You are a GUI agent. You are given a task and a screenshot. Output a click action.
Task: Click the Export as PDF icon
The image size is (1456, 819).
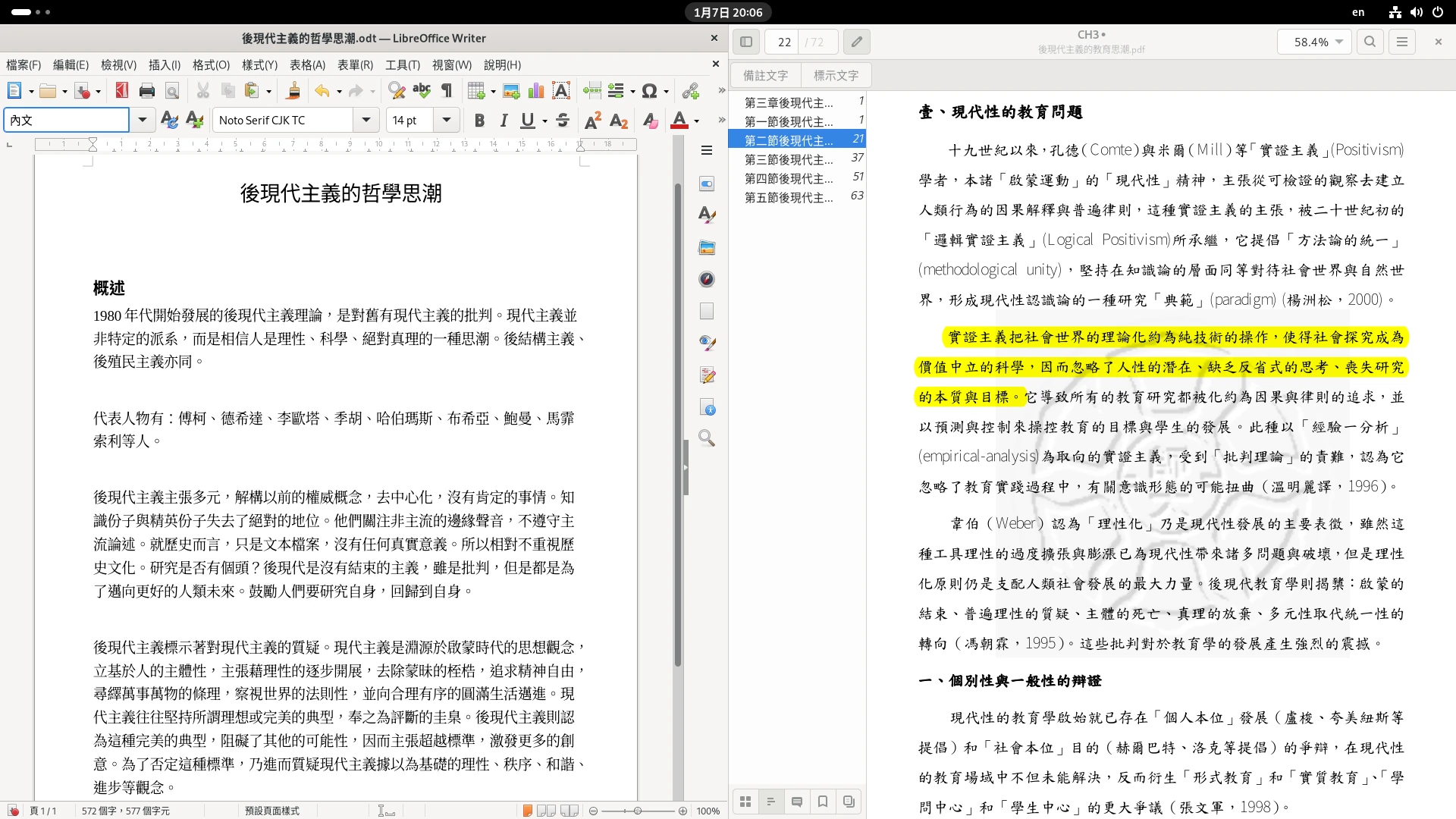coord(121,91)
